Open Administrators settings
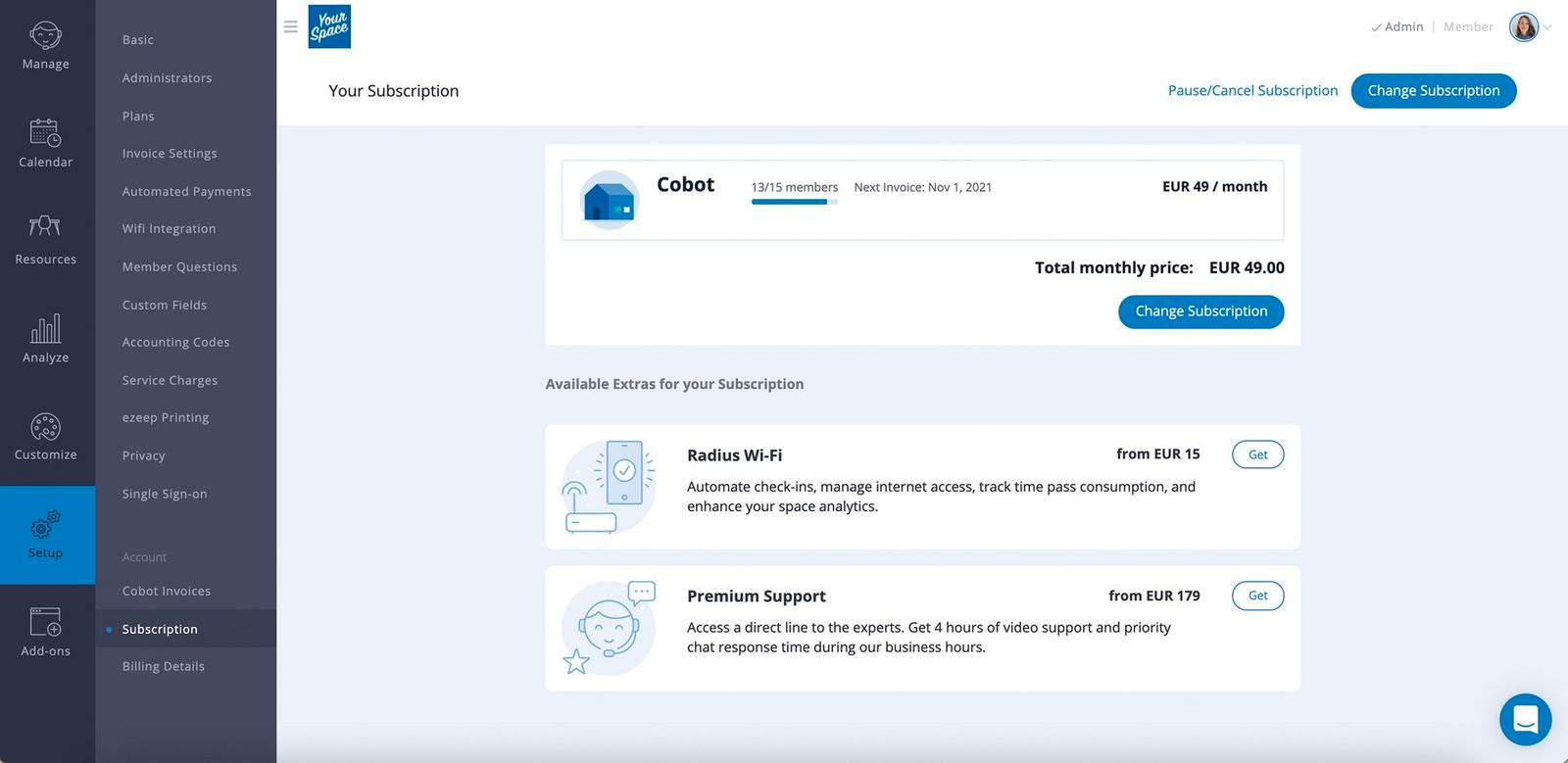 167,78
